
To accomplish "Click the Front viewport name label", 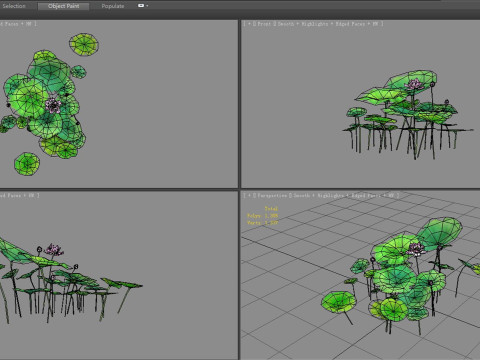I will click(x=264, y=24).
